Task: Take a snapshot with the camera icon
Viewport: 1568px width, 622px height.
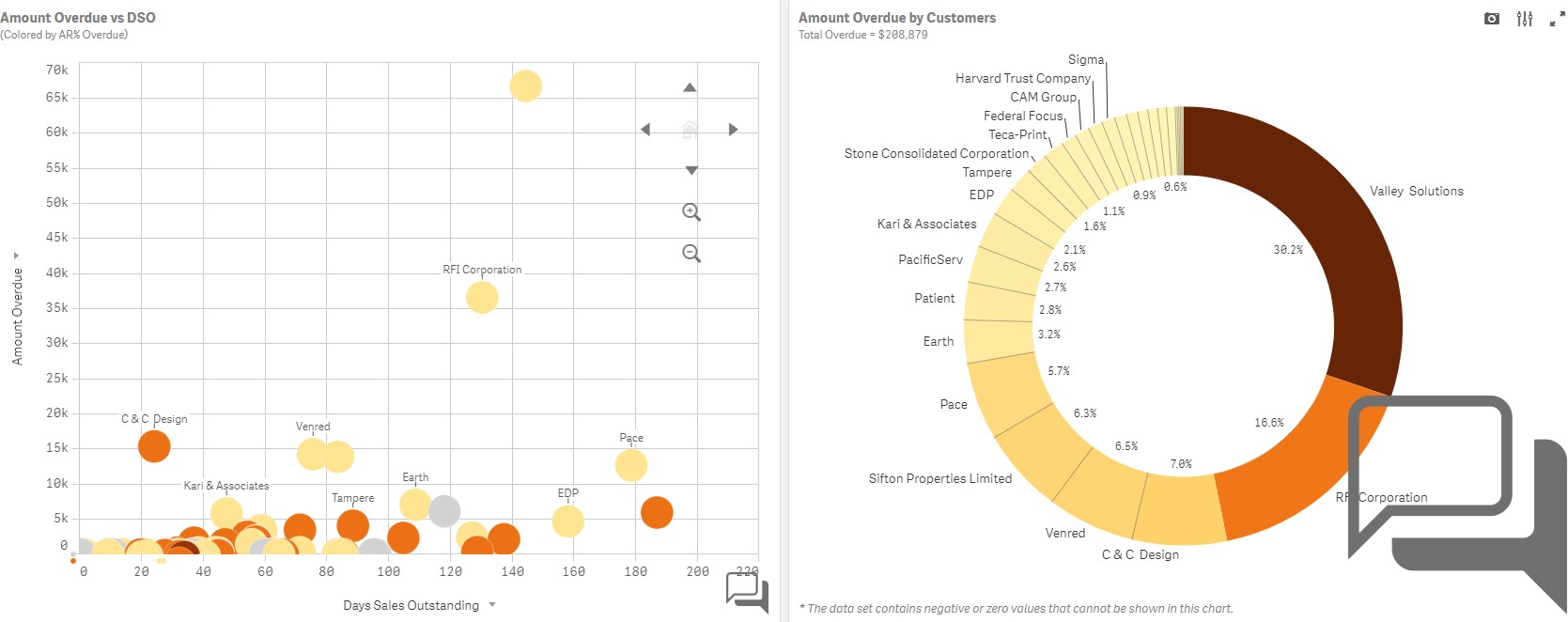Action: [x=1492, y=19]
